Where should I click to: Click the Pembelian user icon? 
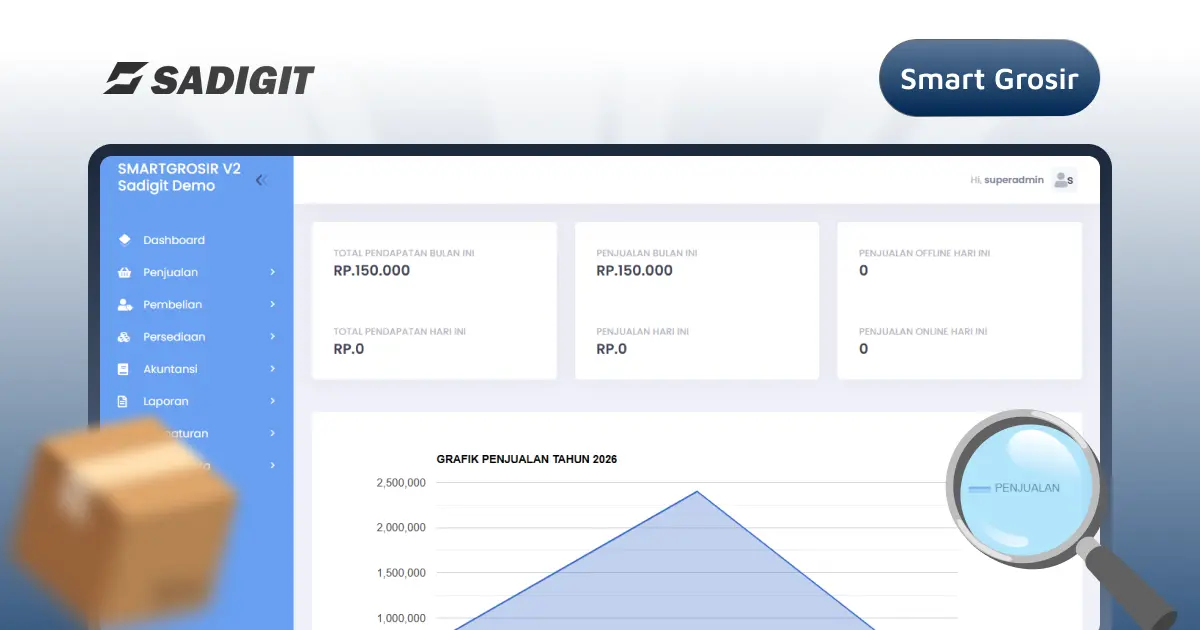click(x=124, y=304)
